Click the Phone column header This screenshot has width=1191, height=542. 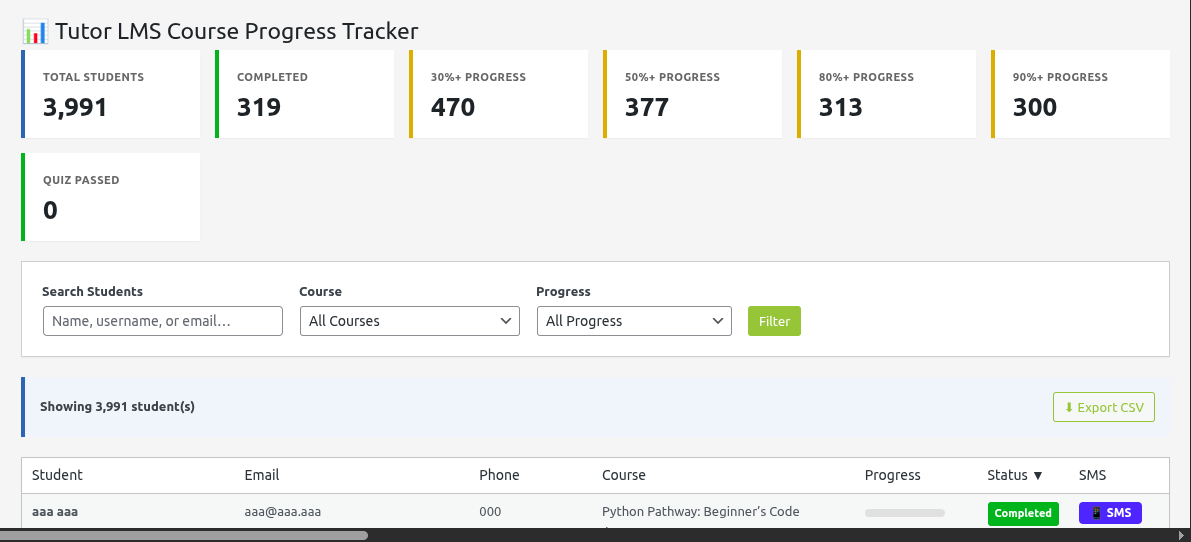(x=499, y=475)
